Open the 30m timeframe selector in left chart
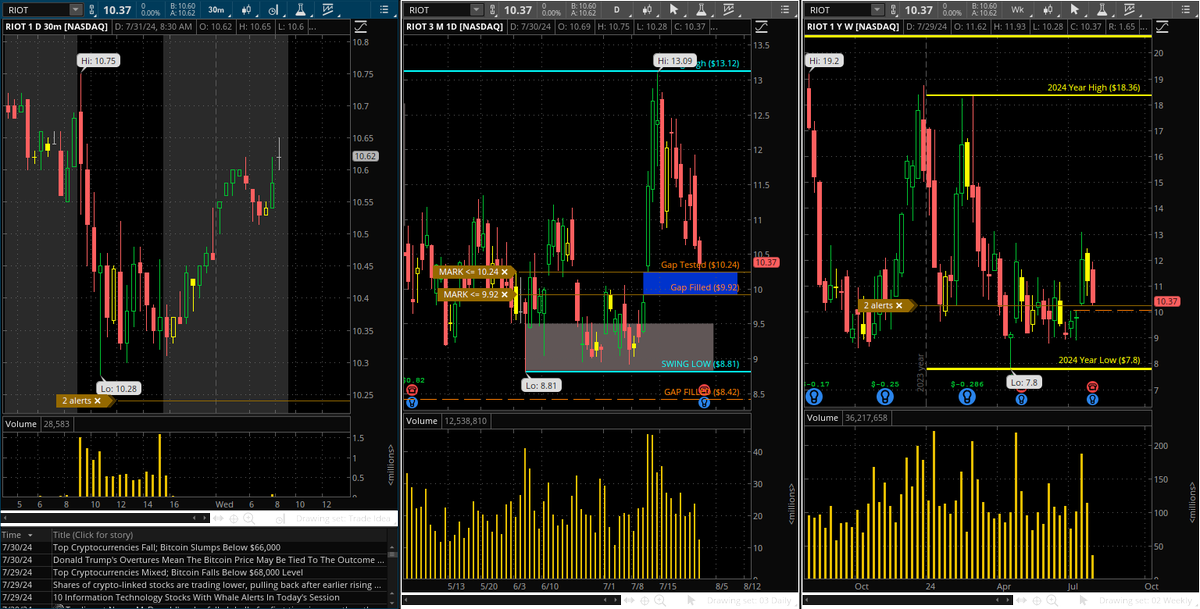The height and width of the screenshot is (609, 1200). (x=217, y=10)
